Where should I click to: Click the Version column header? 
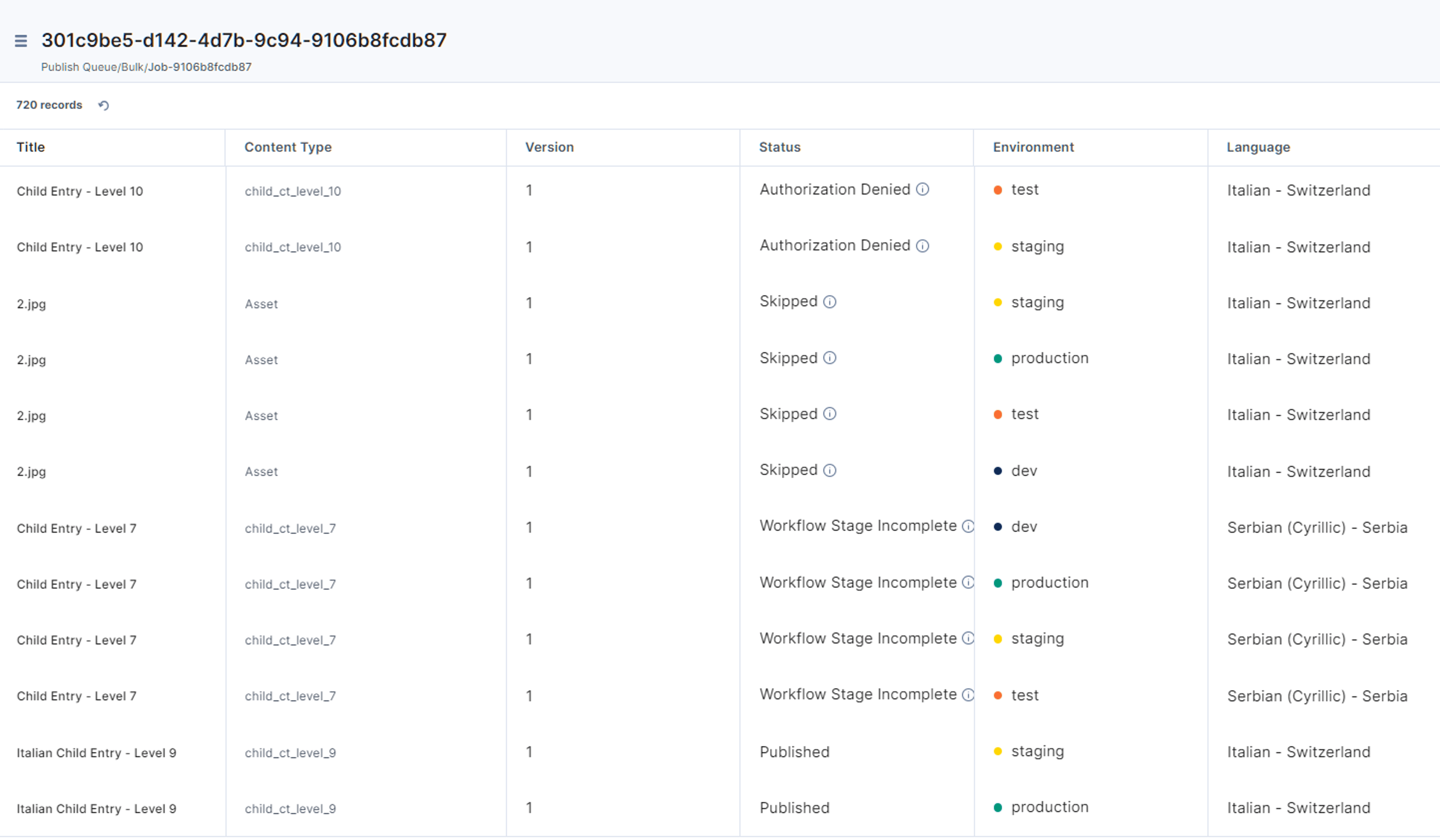(x=549, y=147)
